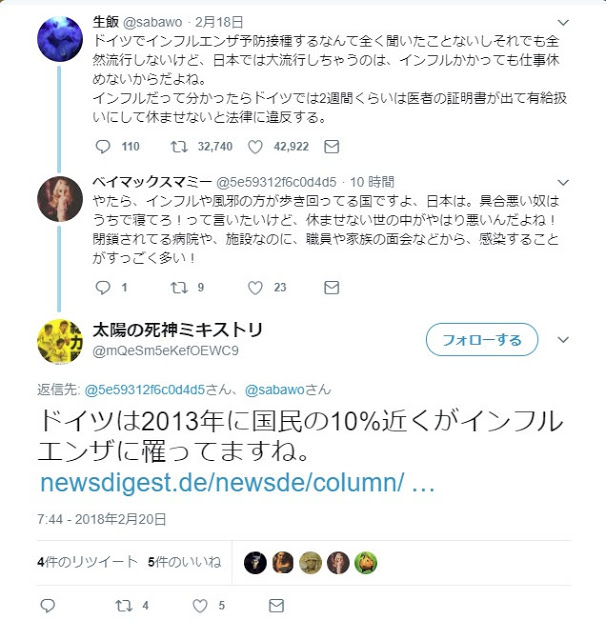Open dropdown chevron on ベイマックスマミー's tweet

563,182
